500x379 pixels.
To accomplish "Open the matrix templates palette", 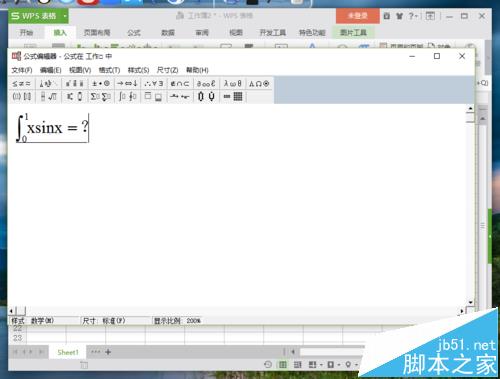I will point(233,97).
